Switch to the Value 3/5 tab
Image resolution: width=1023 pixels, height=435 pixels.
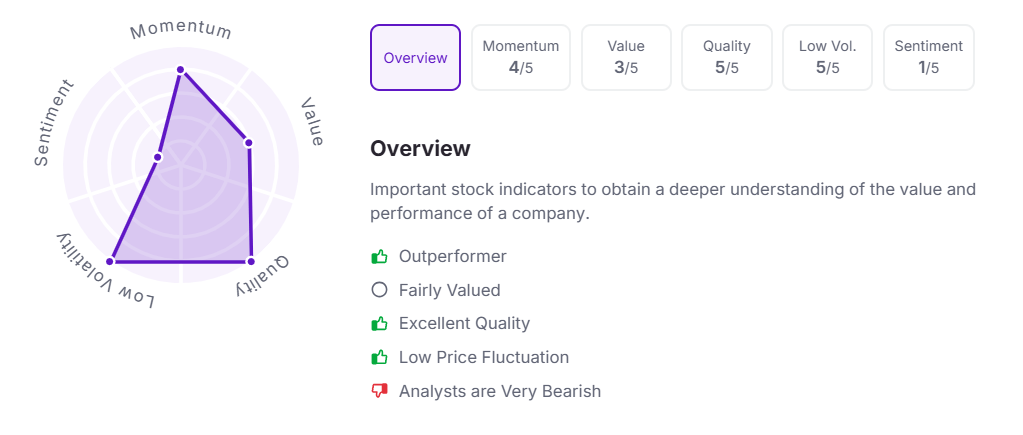[626, 58]
